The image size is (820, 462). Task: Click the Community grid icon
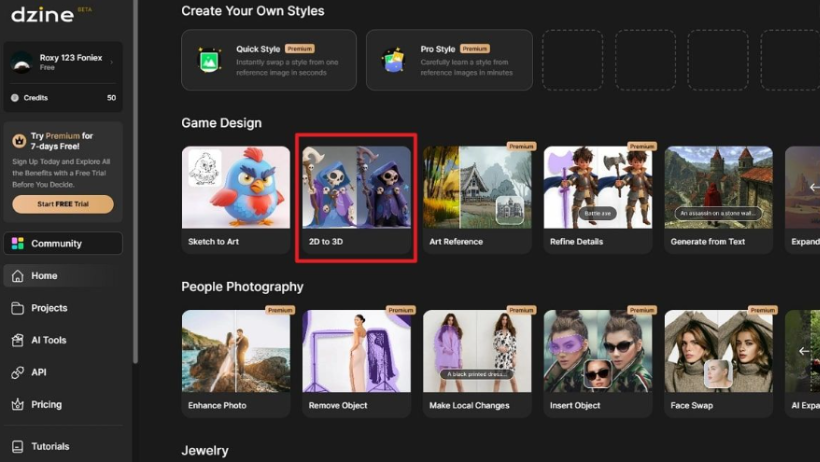click(18, 243)
